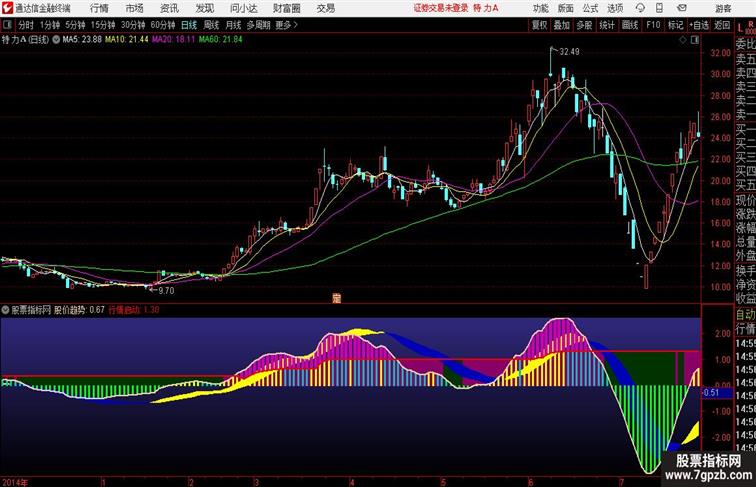Image resolution: width=756 pixels, height=487 pixels.
Task: Open the 版面 menu
Action: pyautogui.click(x=566, y=8)
